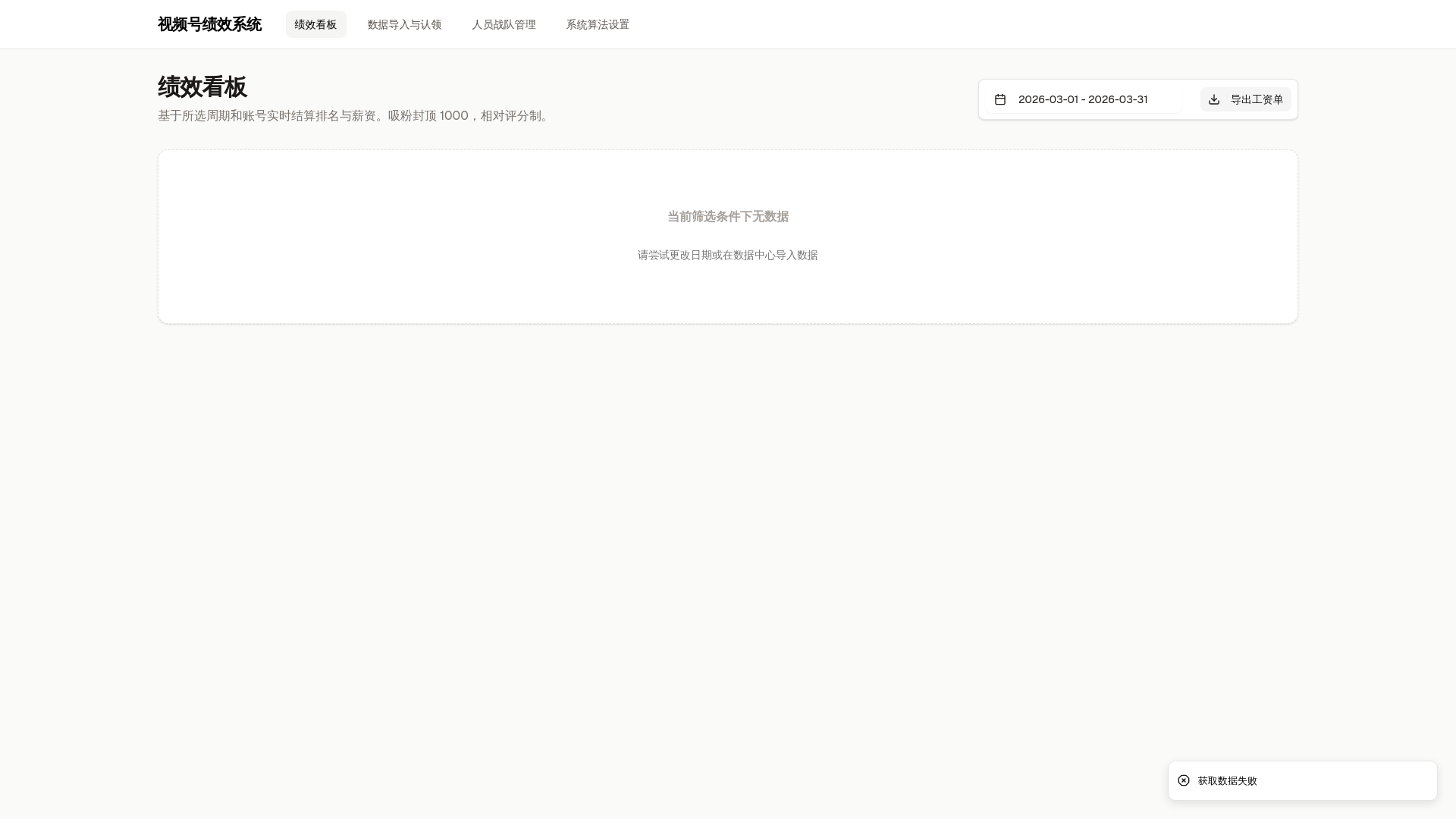Click the 请尝试更改日期或在数据中心导入数据 hint

pyautogui.click(x=728, y=256)
